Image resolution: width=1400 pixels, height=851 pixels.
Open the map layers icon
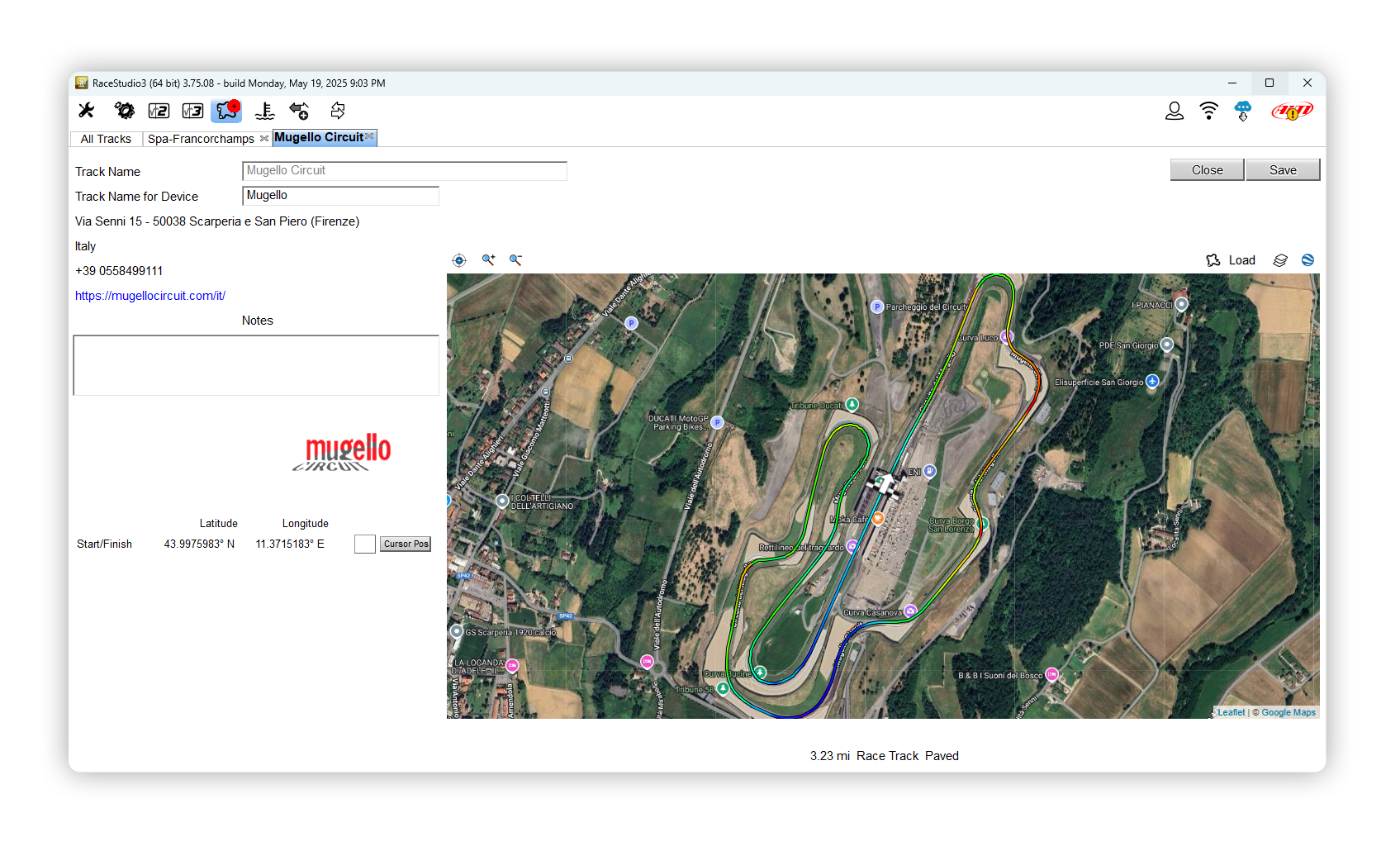tap(1280, 260)
